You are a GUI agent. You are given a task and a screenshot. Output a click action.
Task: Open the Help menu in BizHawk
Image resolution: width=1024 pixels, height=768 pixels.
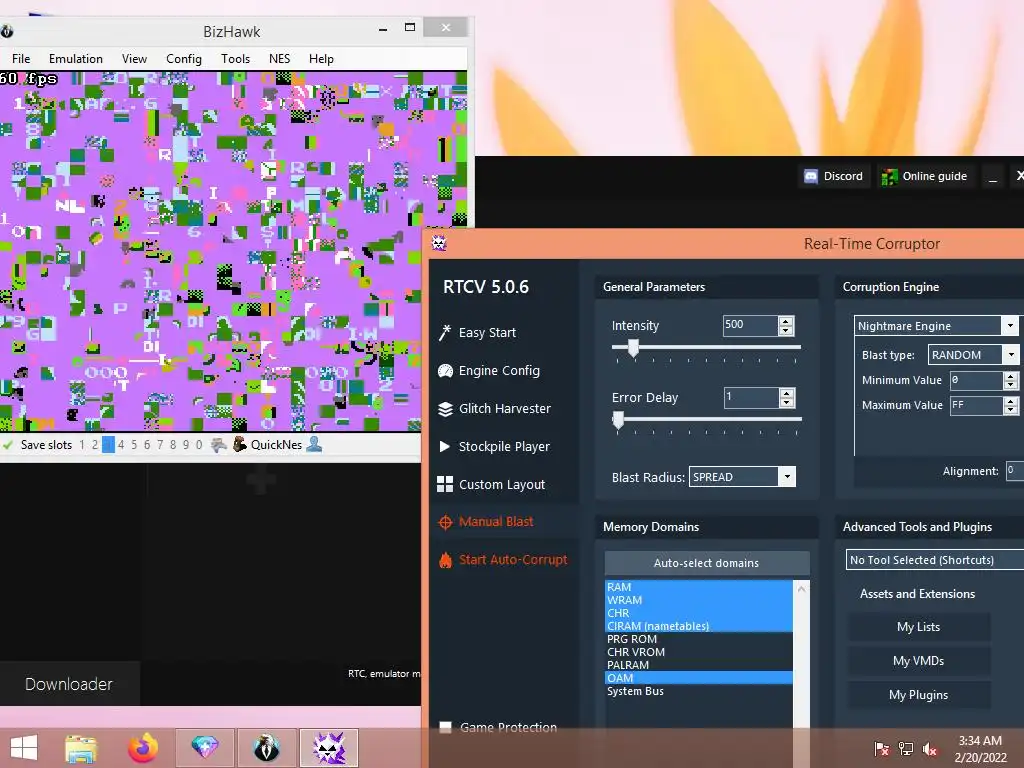click(x=321, y=59)
